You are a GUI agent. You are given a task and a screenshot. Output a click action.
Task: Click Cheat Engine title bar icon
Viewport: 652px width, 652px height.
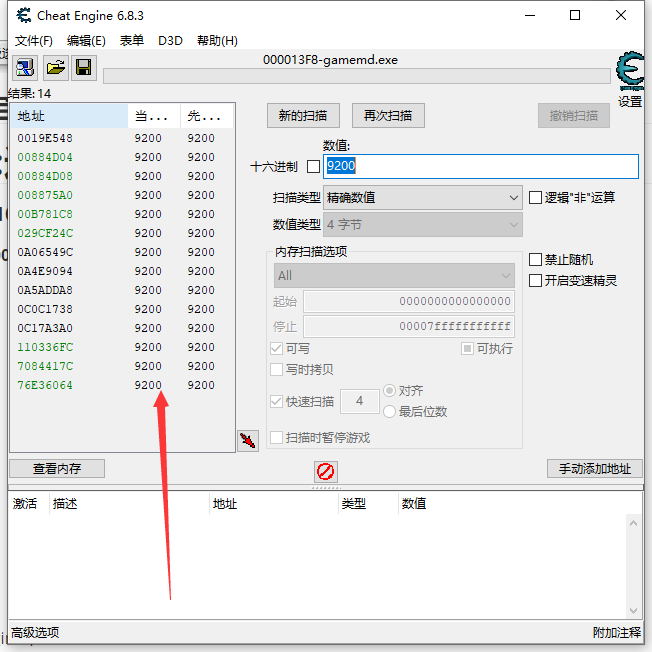pos(20,15)
